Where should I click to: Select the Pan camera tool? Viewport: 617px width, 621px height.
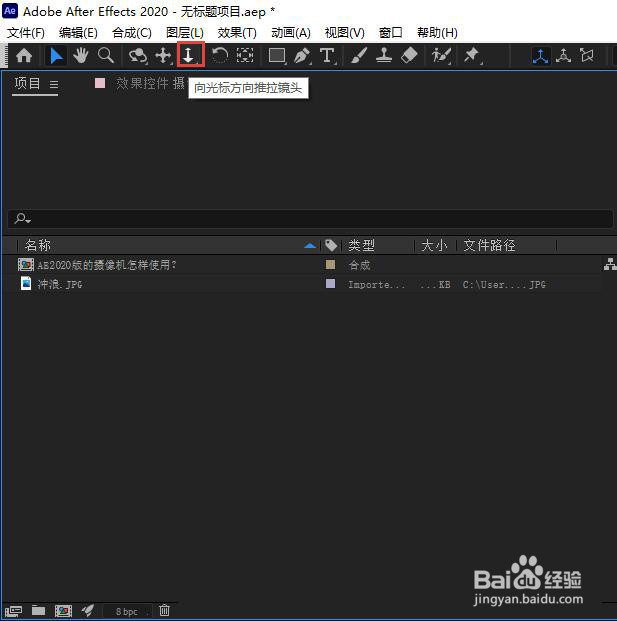point(163,55)
